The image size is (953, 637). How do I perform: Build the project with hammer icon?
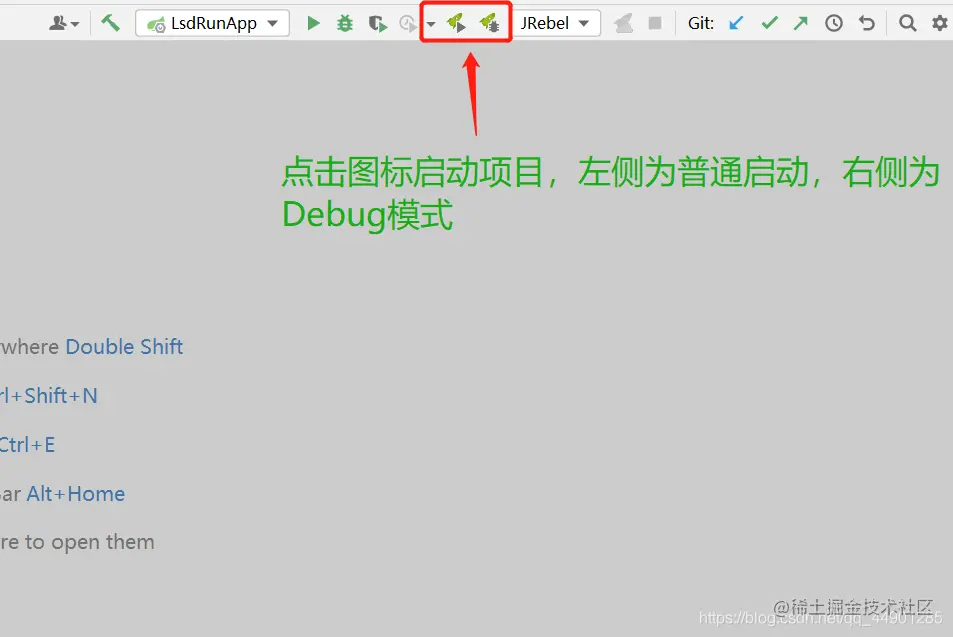[x=110, y=21]
